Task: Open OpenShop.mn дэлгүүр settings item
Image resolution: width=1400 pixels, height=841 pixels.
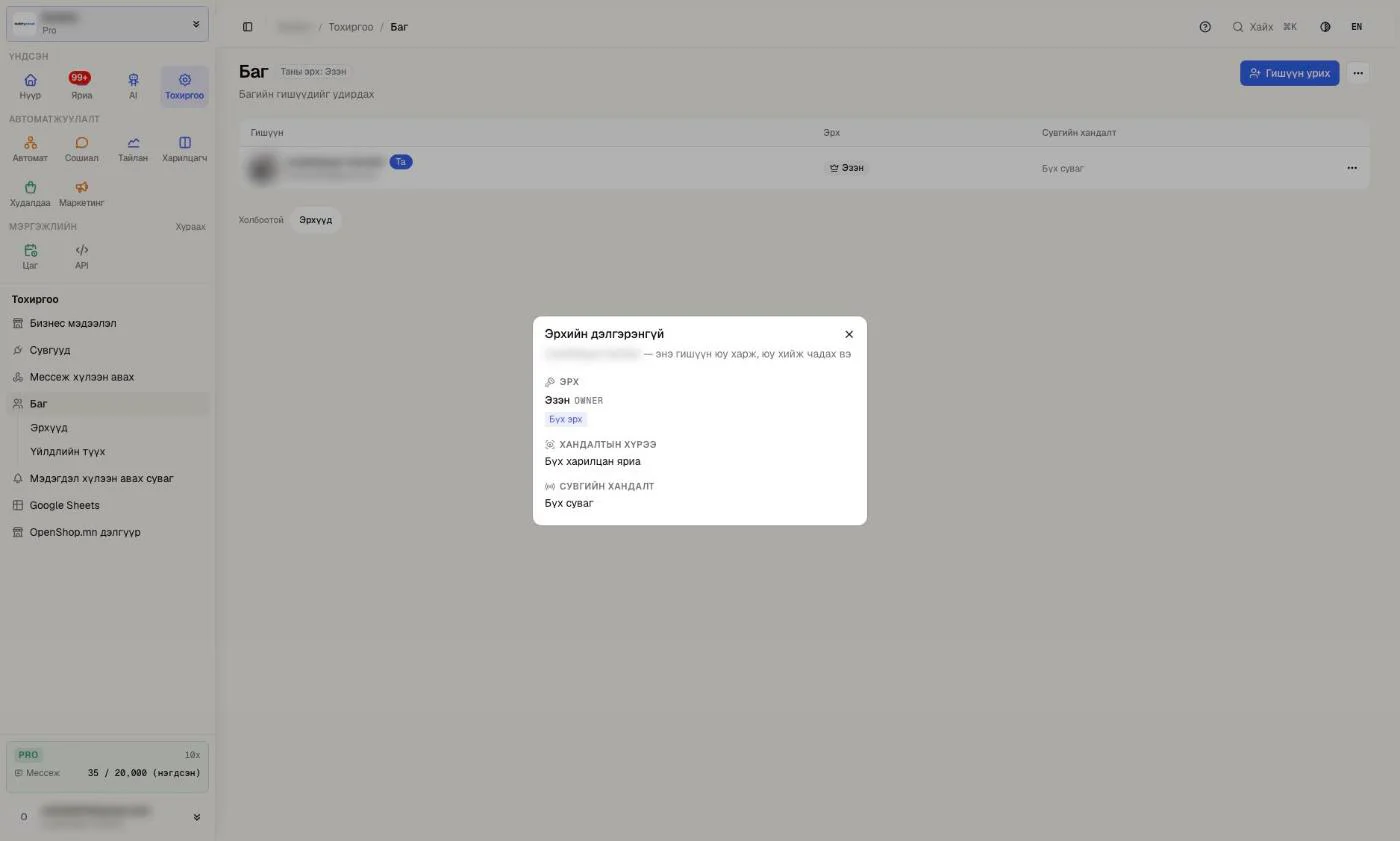Action: point(107,532)
